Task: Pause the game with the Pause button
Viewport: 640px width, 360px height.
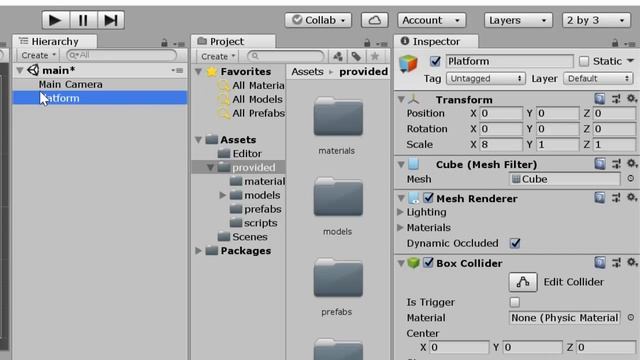Action: [83, 20]
